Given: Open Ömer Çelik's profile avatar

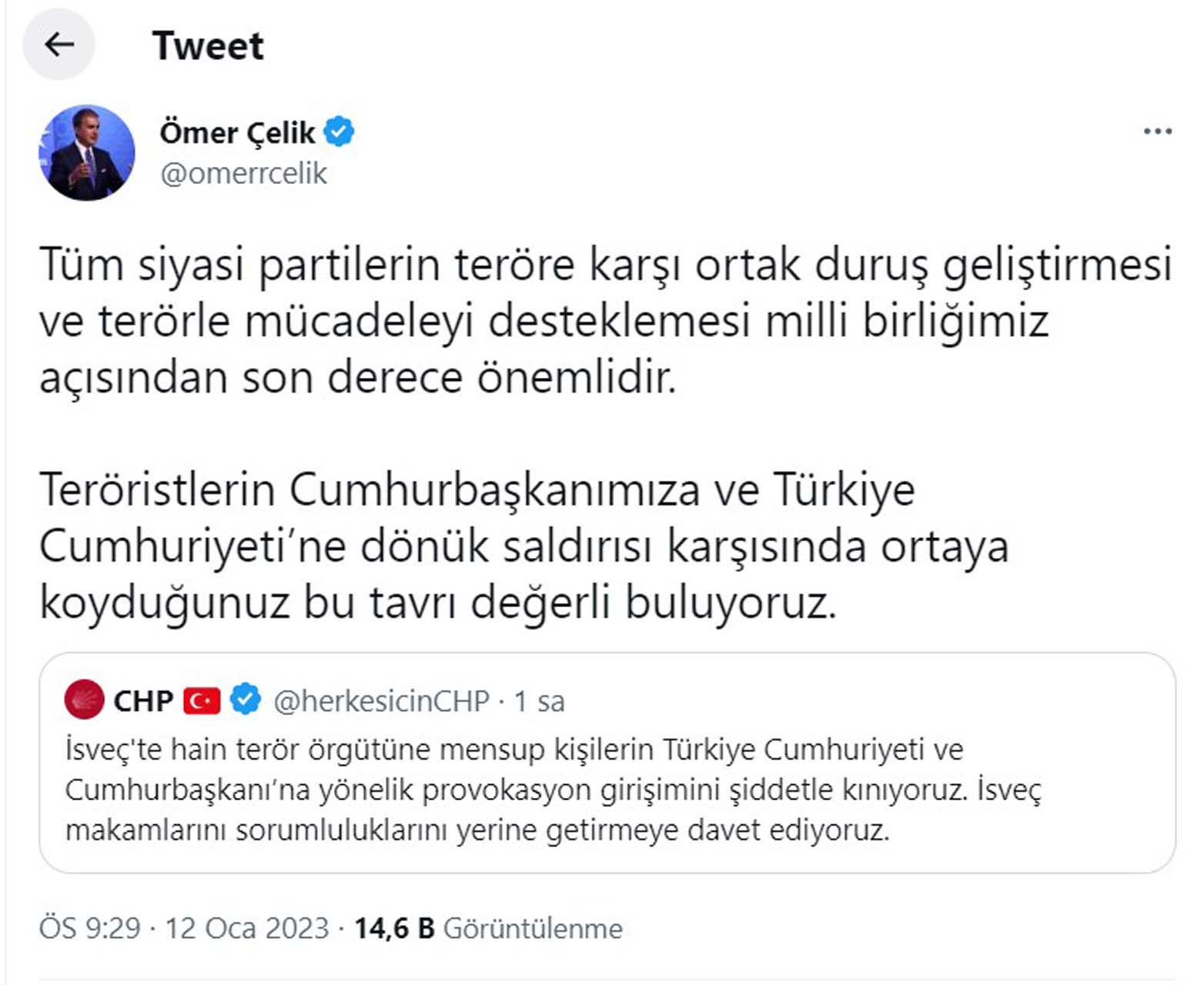Looking at the screenshot, I should tap(86, 152).
